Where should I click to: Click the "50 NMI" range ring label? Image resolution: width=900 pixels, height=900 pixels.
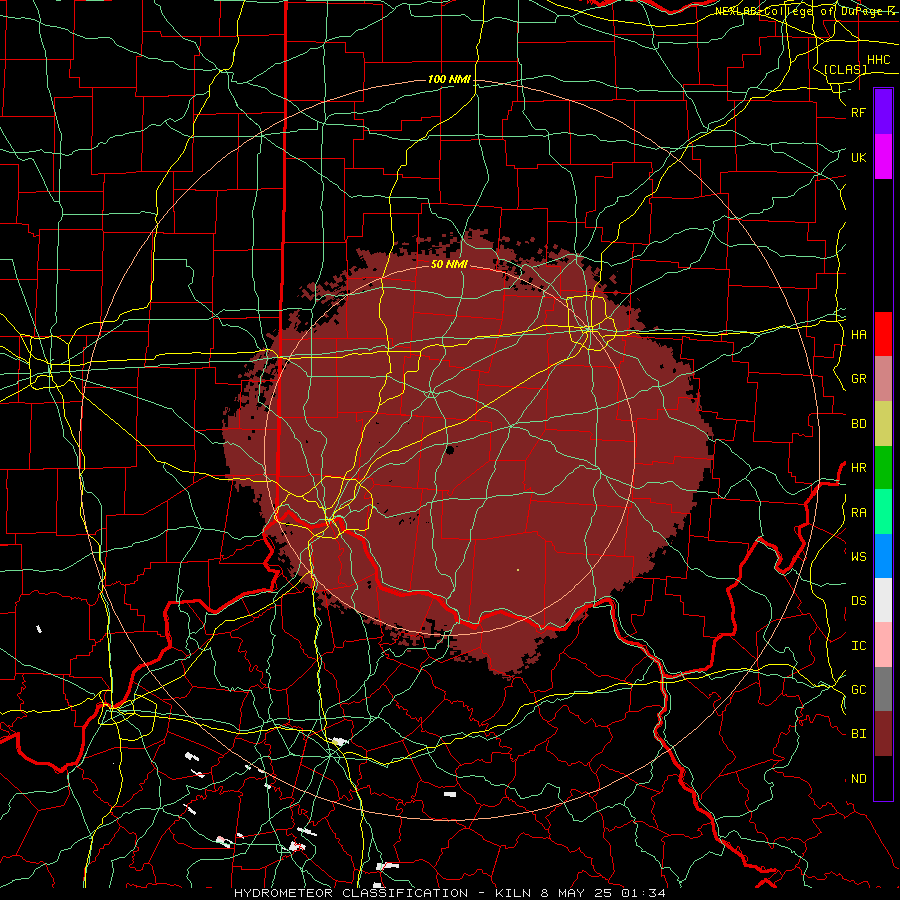click(449, 264)
